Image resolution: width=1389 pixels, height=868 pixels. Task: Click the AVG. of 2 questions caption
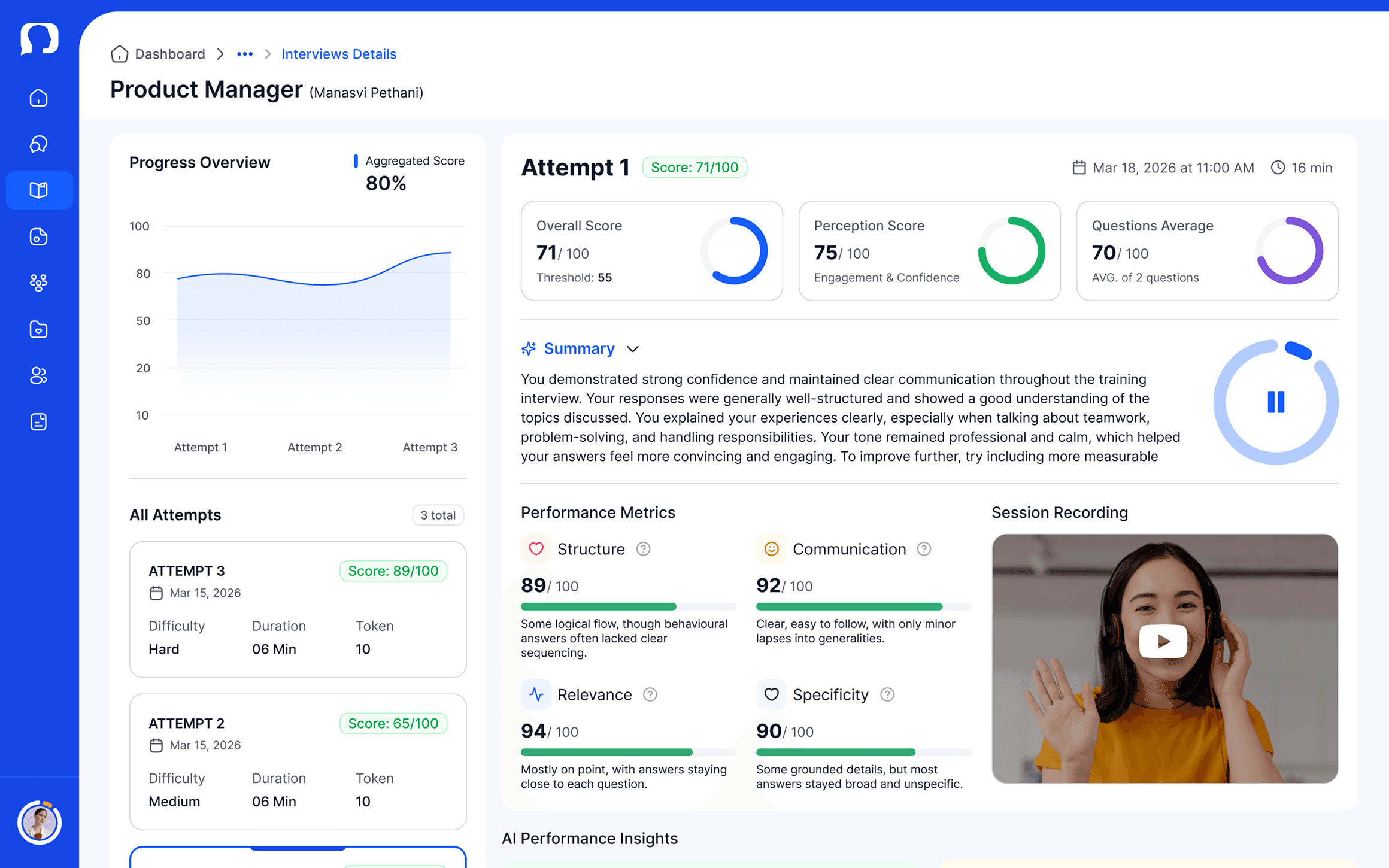[1145, 278]
